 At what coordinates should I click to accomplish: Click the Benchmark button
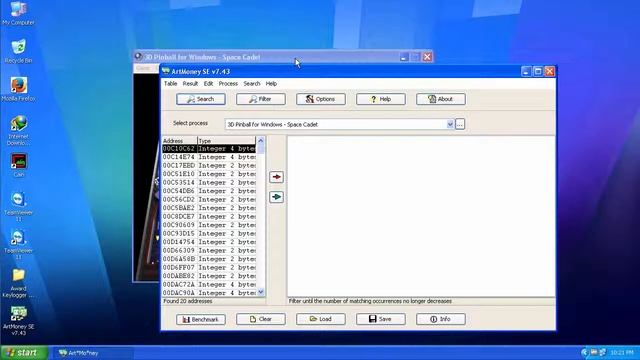click(x=201, y=319)
